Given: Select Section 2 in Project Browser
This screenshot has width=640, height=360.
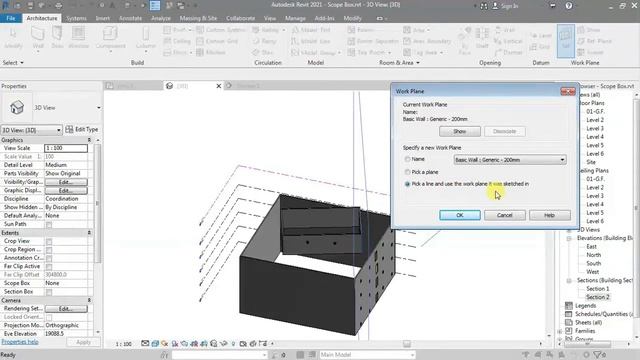Looking at the screenshot, I should (x=598, y=297).
